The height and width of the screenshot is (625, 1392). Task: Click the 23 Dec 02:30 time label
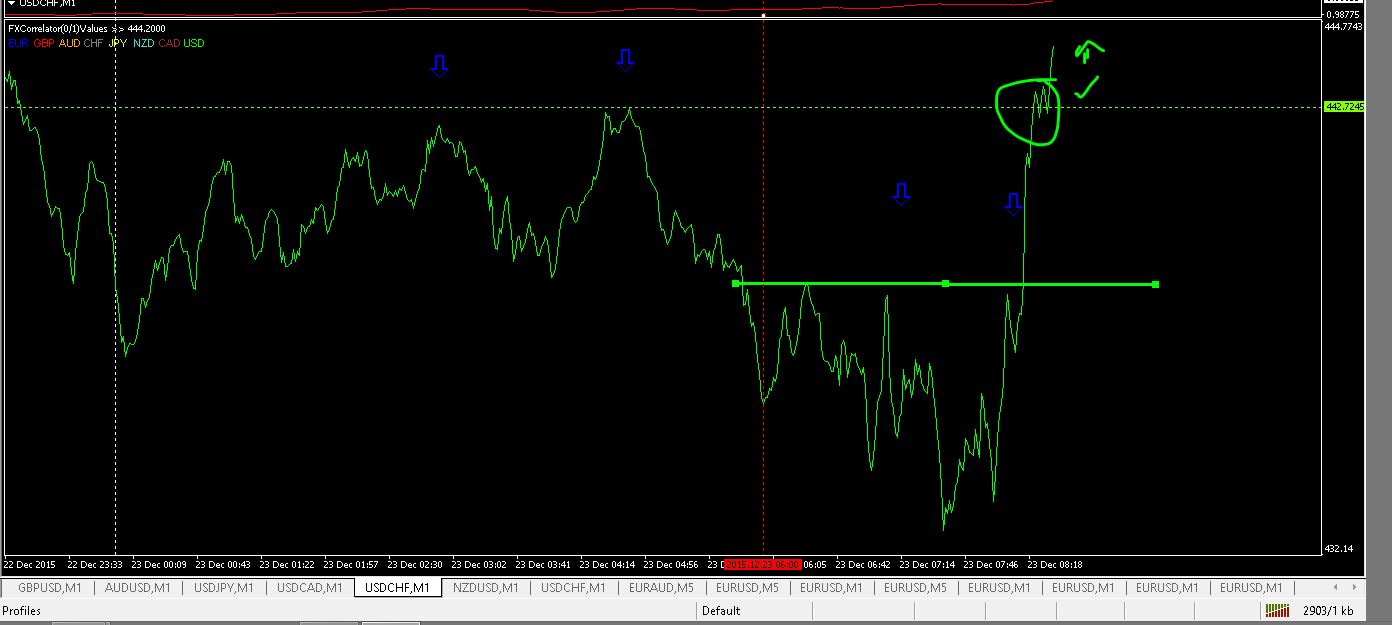[x=417, y=564]
